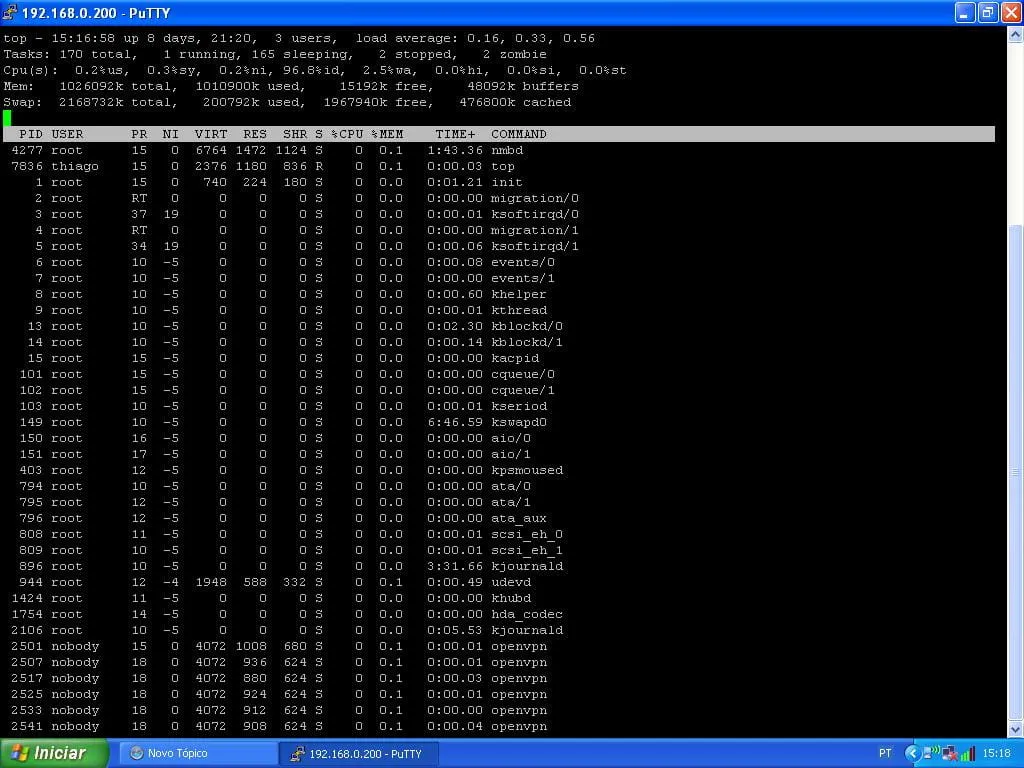The width and height of the screenshot is (1024, 768).
Task: Click scrollbar down arrow in PuTTY window
Action: click(1016, 729)
